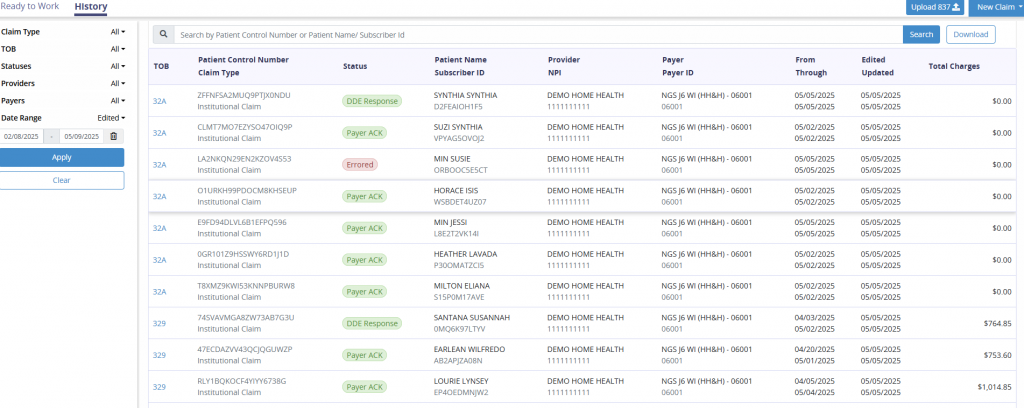Image resolution: width=1024 pixels, height=408 pixels.
Task: Click the Status column header
Action: [355, 66]
